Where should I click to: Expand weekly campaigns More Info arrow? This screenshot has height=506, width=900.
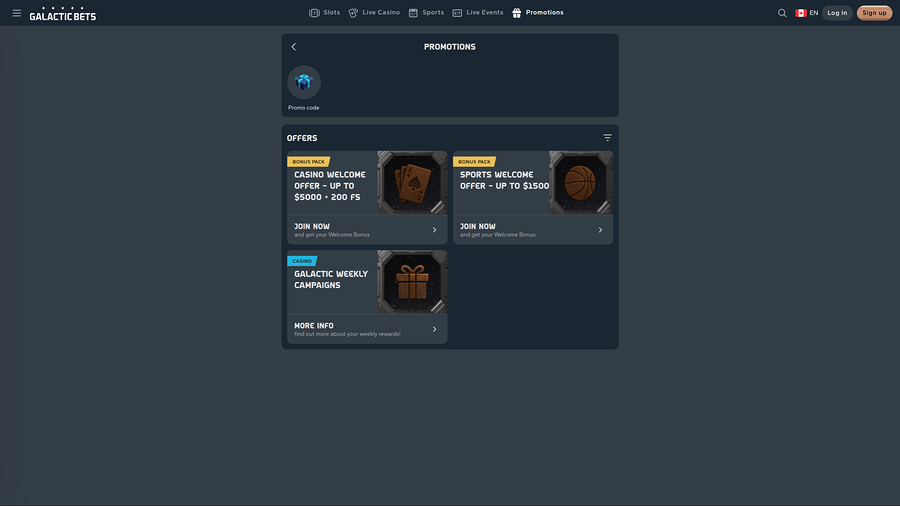(x=434, y=329)
